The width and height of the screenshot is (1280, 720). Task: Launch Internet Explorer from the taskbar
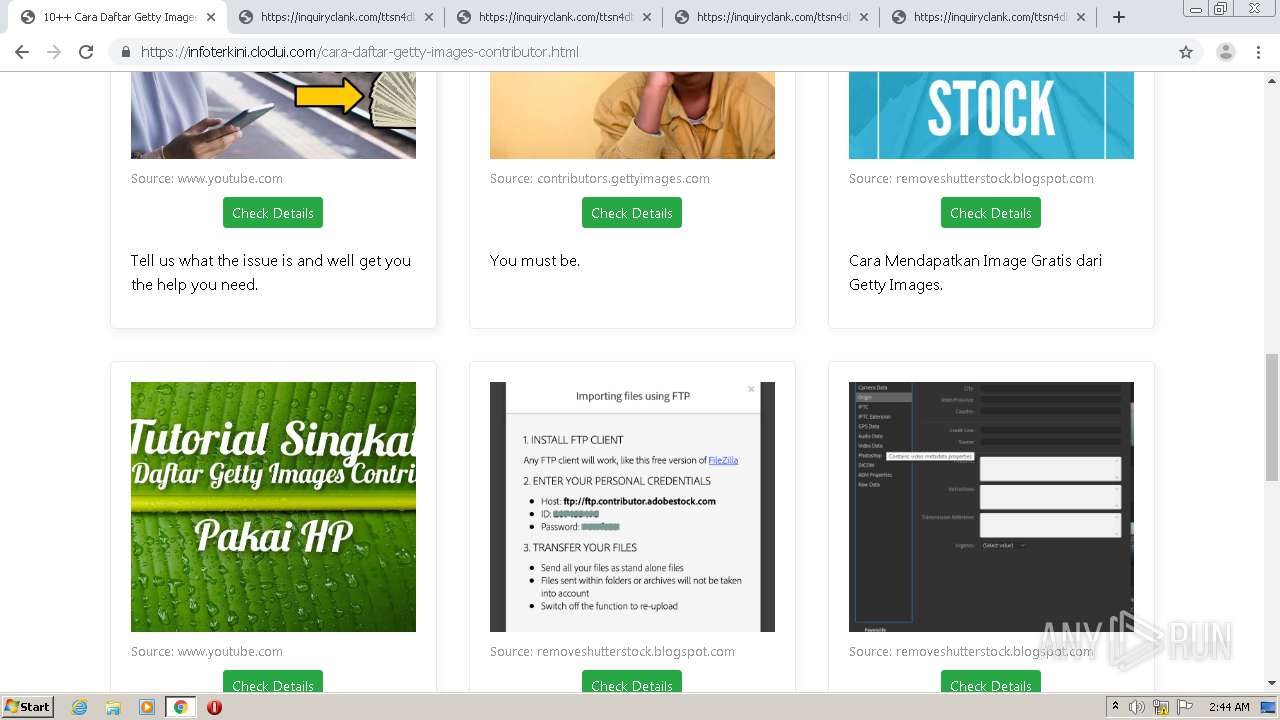[80, 707]
